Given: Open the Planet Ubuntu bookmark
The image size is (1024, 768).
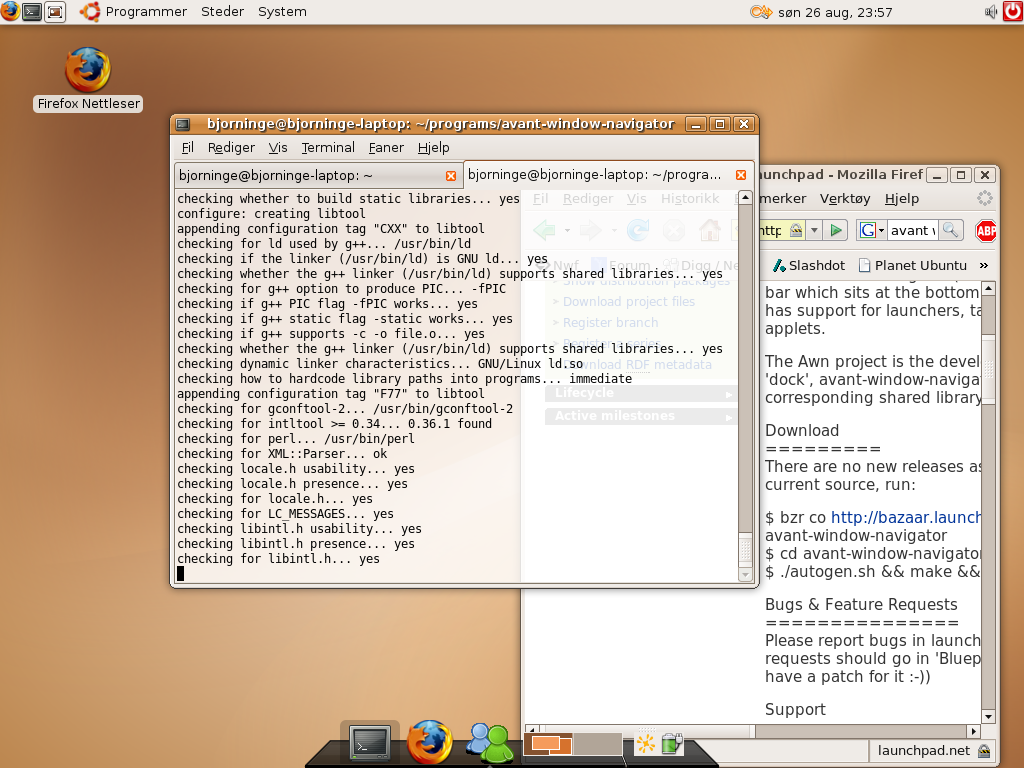Looking at the screenshot, I should coord(912,265).
